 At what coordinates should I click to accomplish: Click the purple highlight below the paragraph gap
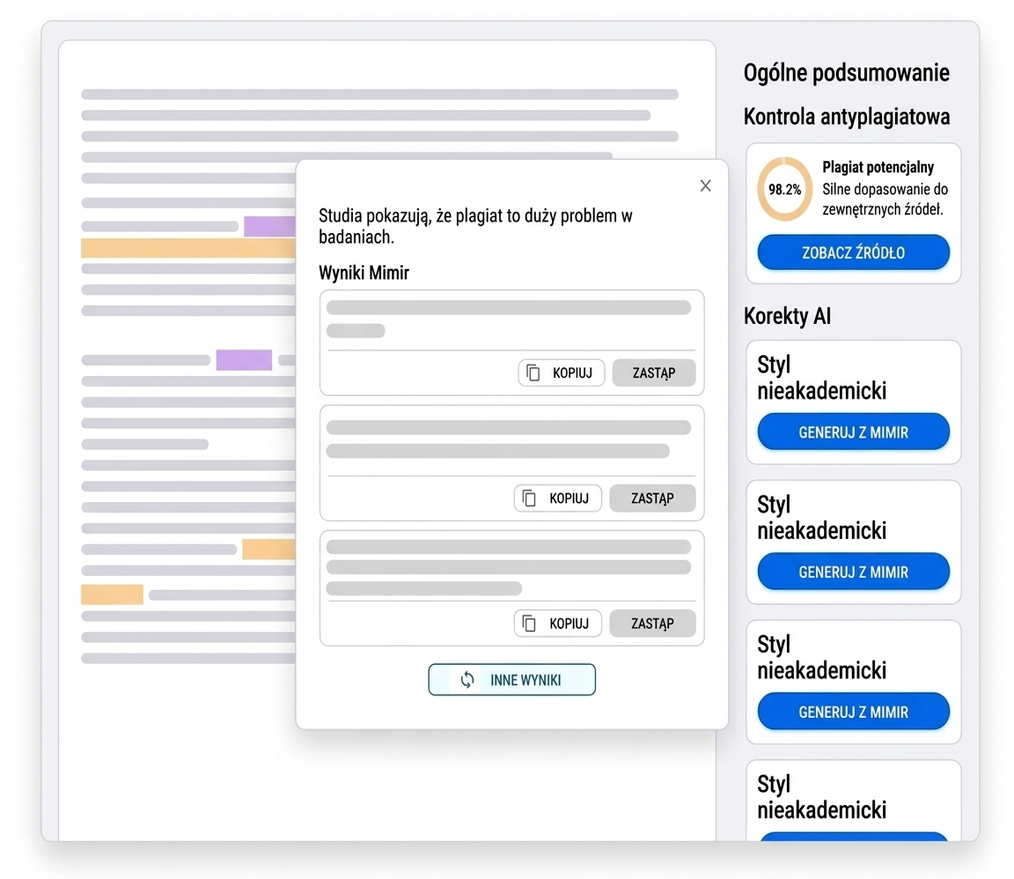(x=244, y=360)
